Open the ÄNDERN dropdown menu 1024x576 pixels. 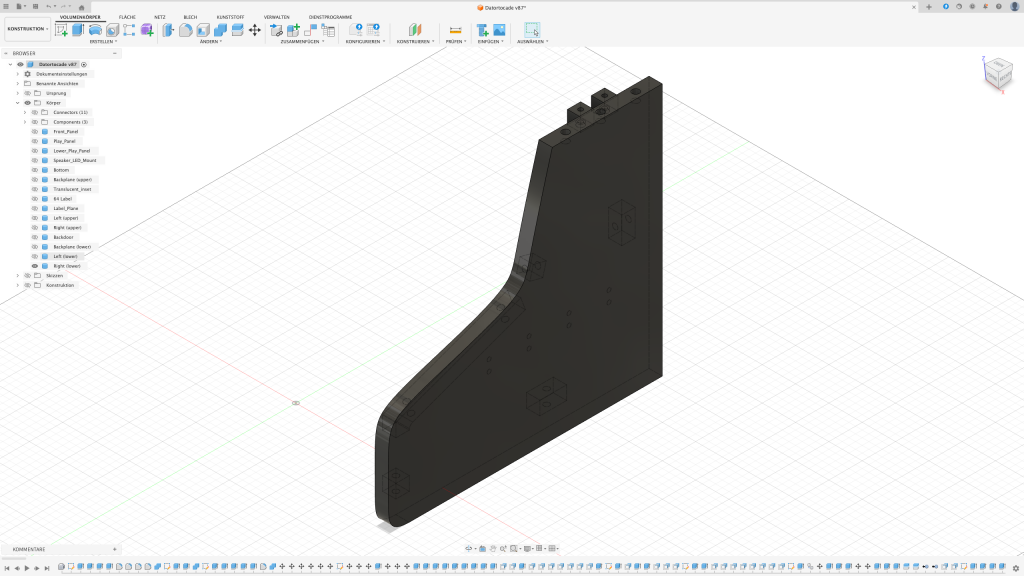pyautogui.click(x=210, y=42)
